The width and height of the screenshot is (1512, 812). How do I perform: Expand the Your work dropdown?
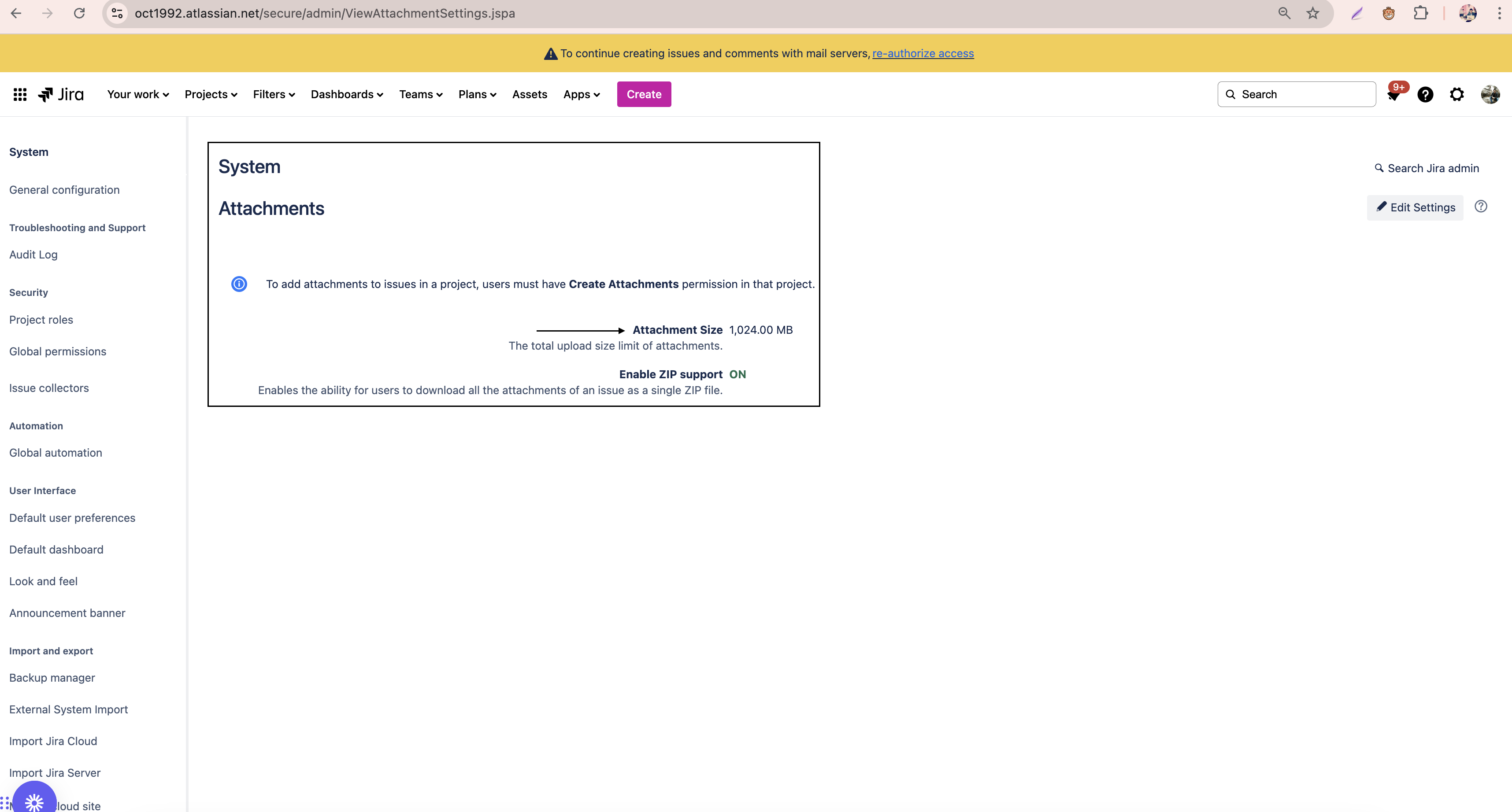click(x=138, y=95)
